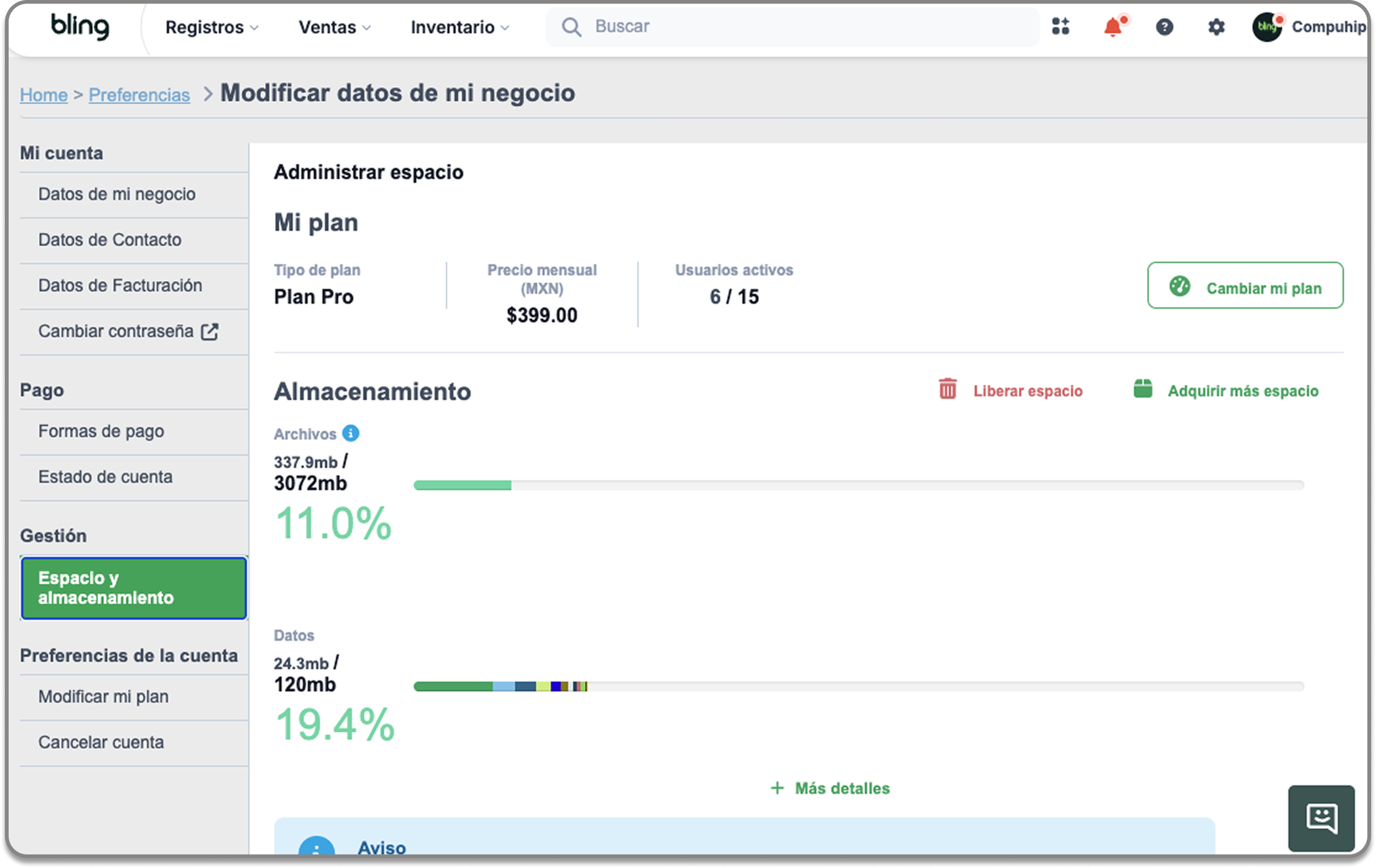Click the Archivos storage progress bar

(858, 485)
